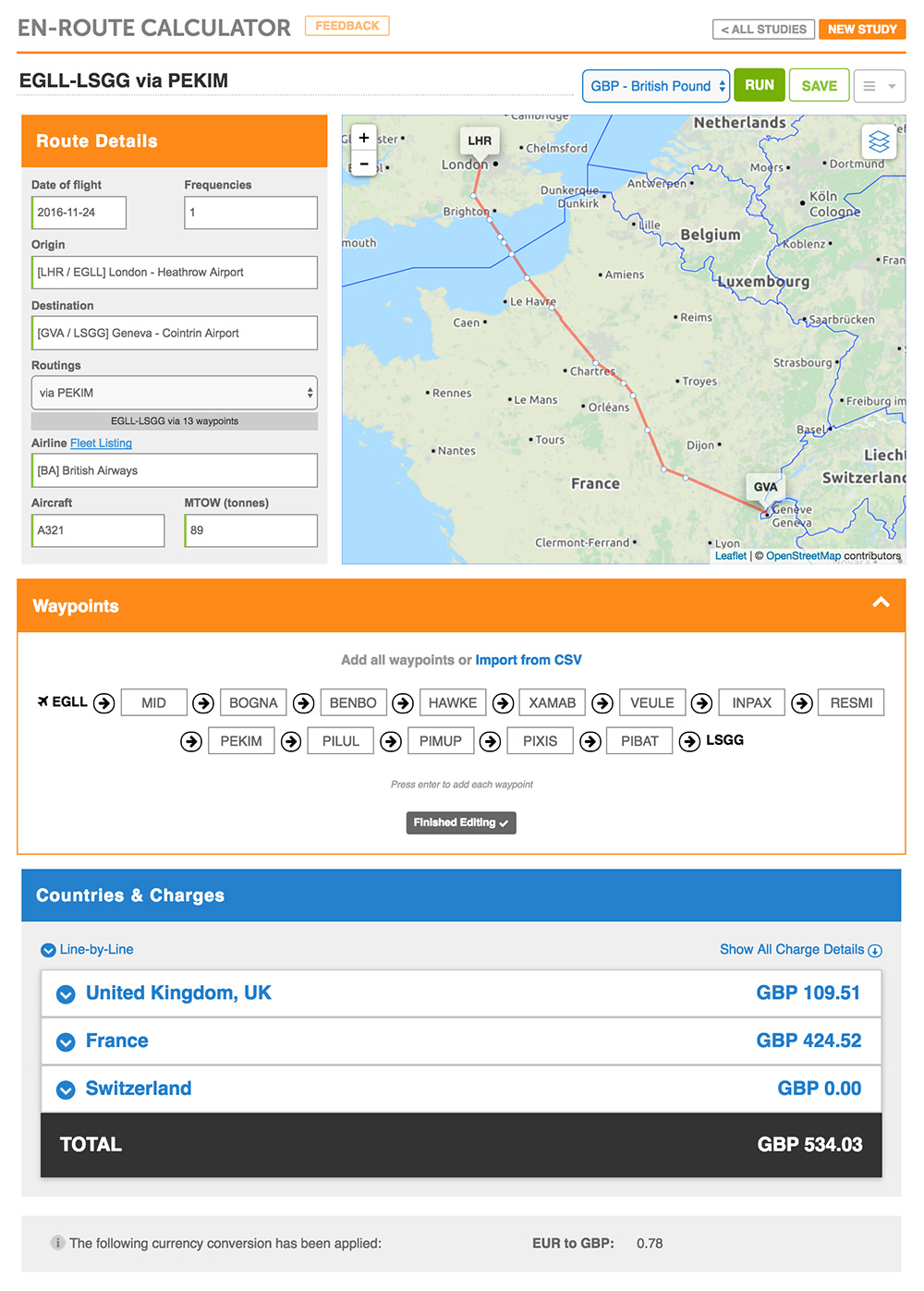Image resolution: width=924 pixels, height=1291 pixels.
Task: Click the download icon beside Show All Charge Details
Action: (x=875, y=950)
